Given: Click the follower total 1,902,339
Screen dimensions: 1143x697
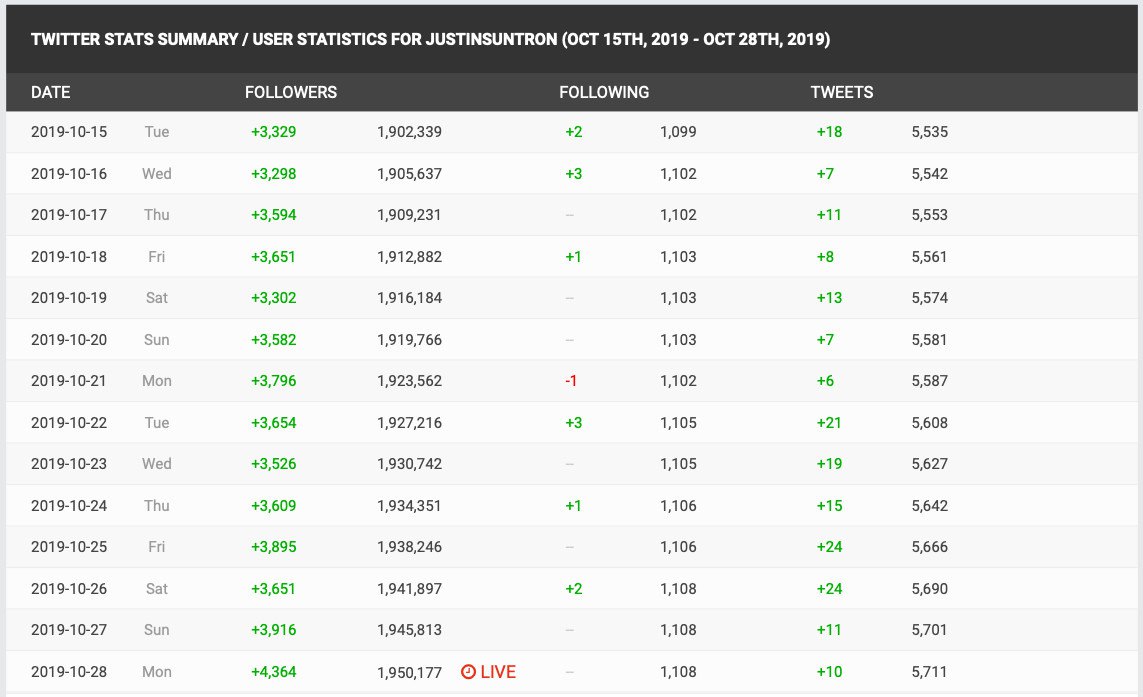Looking at the screenshot, I should (x=409, y=132).
